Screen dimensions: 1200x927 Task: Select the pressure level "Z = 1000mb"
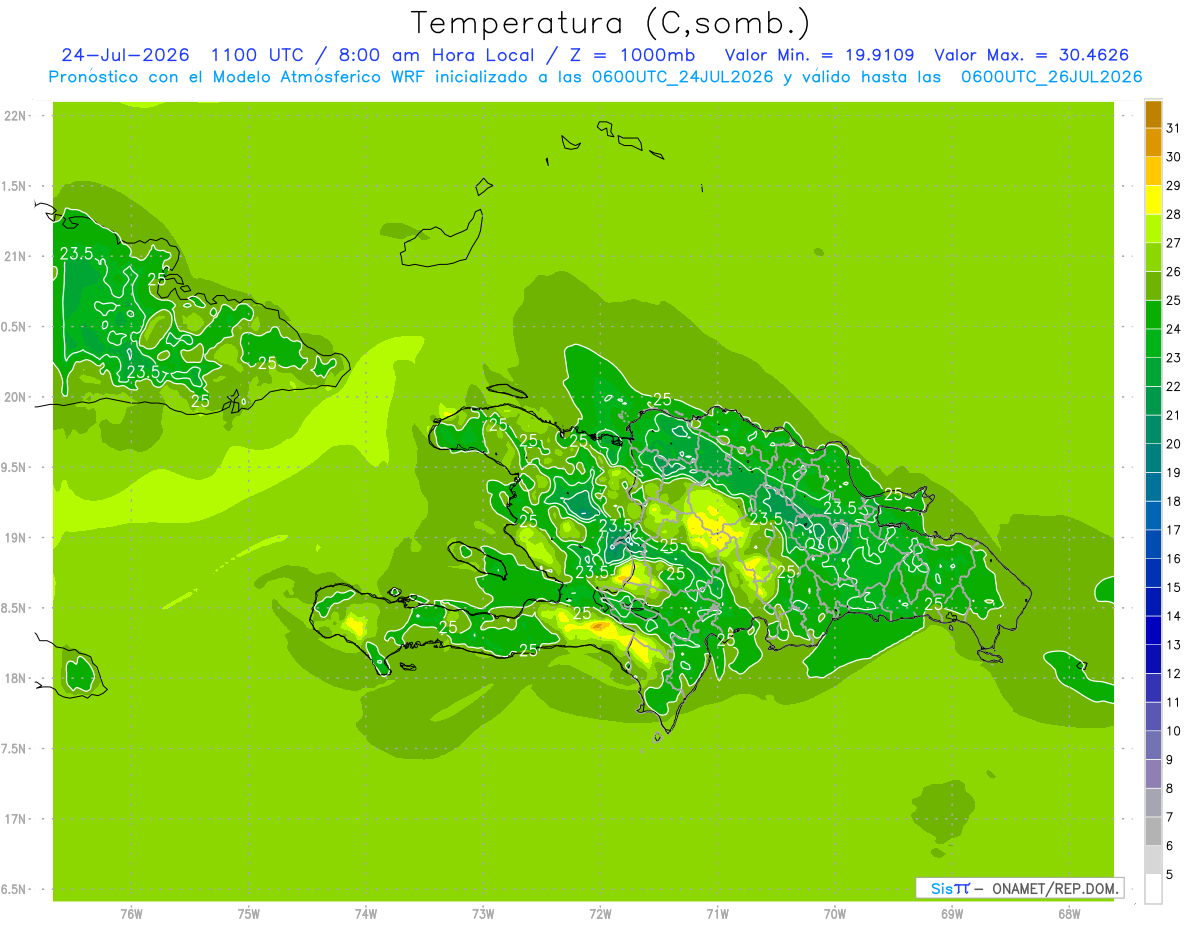coord(632,55)
